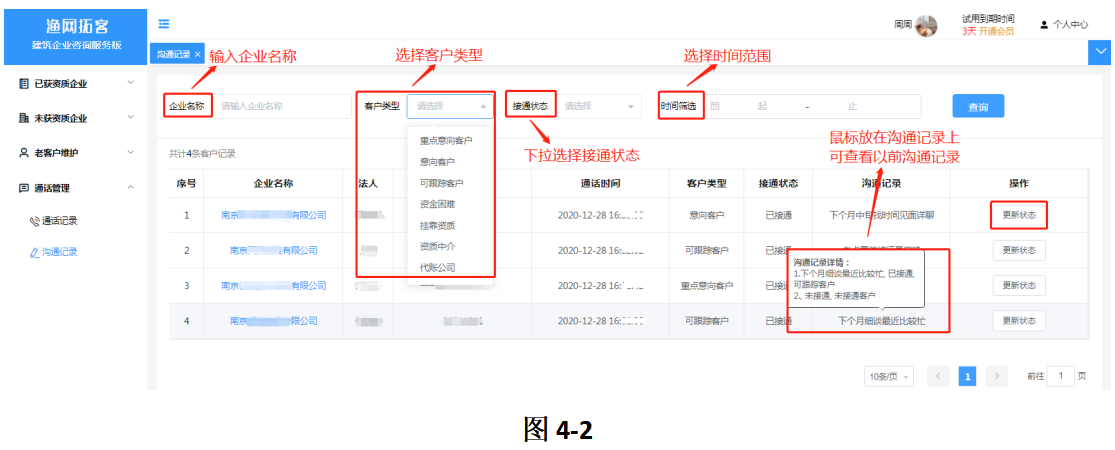The width and height of the screenshot is (1115, 450).
Task: Click the 沟通记录 column header
Action: (882, 183)
